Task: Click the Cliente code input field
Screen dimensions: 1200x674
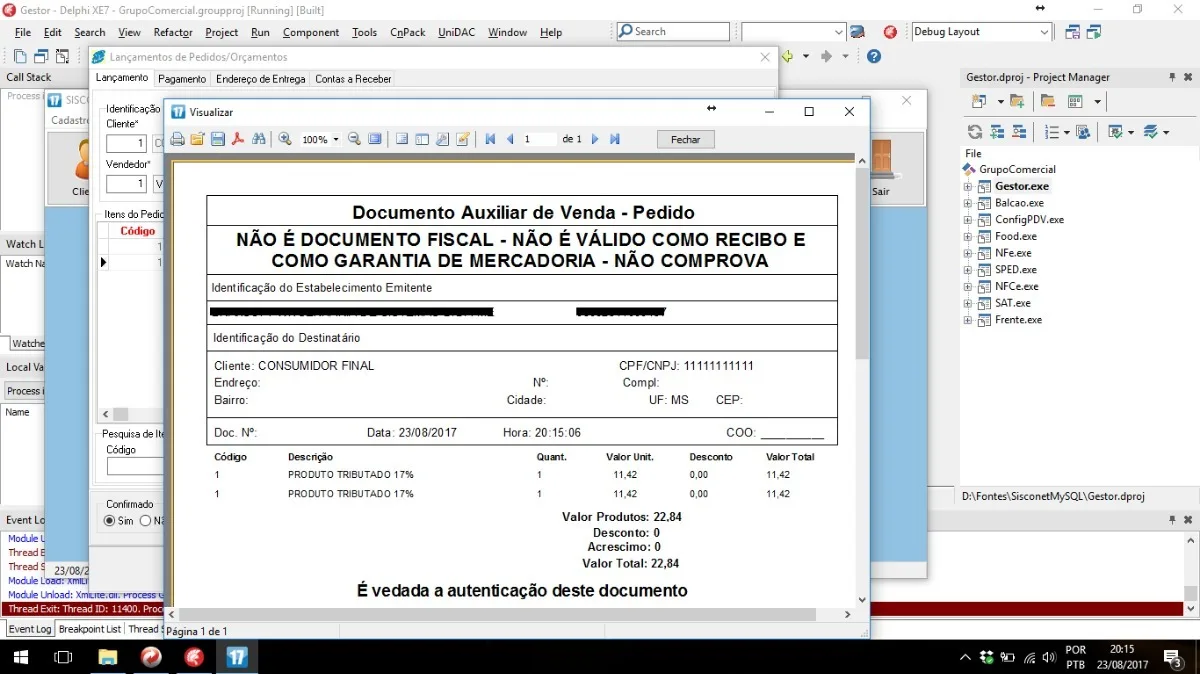Action: (126, 144)
